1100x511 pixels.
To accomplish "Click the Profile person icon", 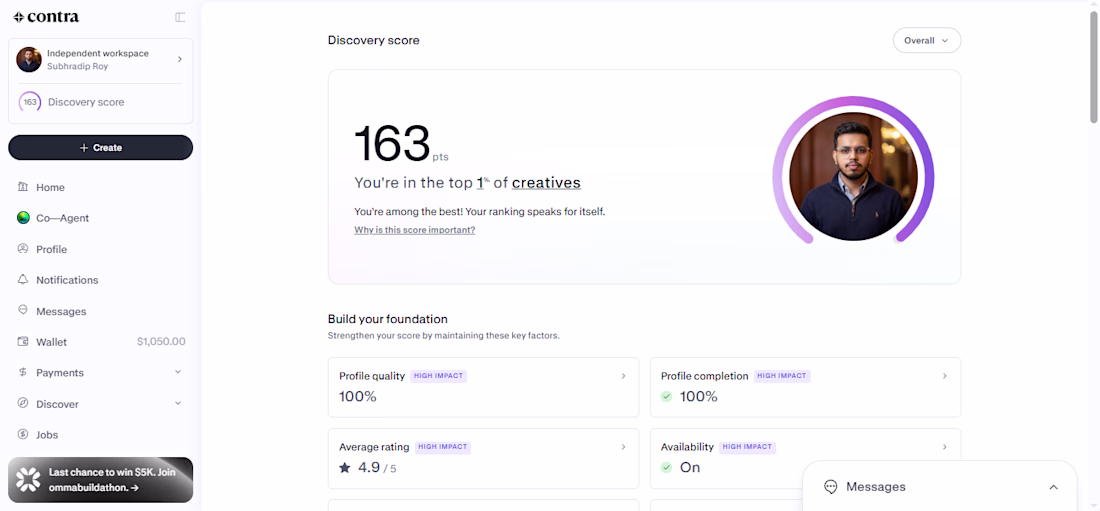I will (23, 248).
